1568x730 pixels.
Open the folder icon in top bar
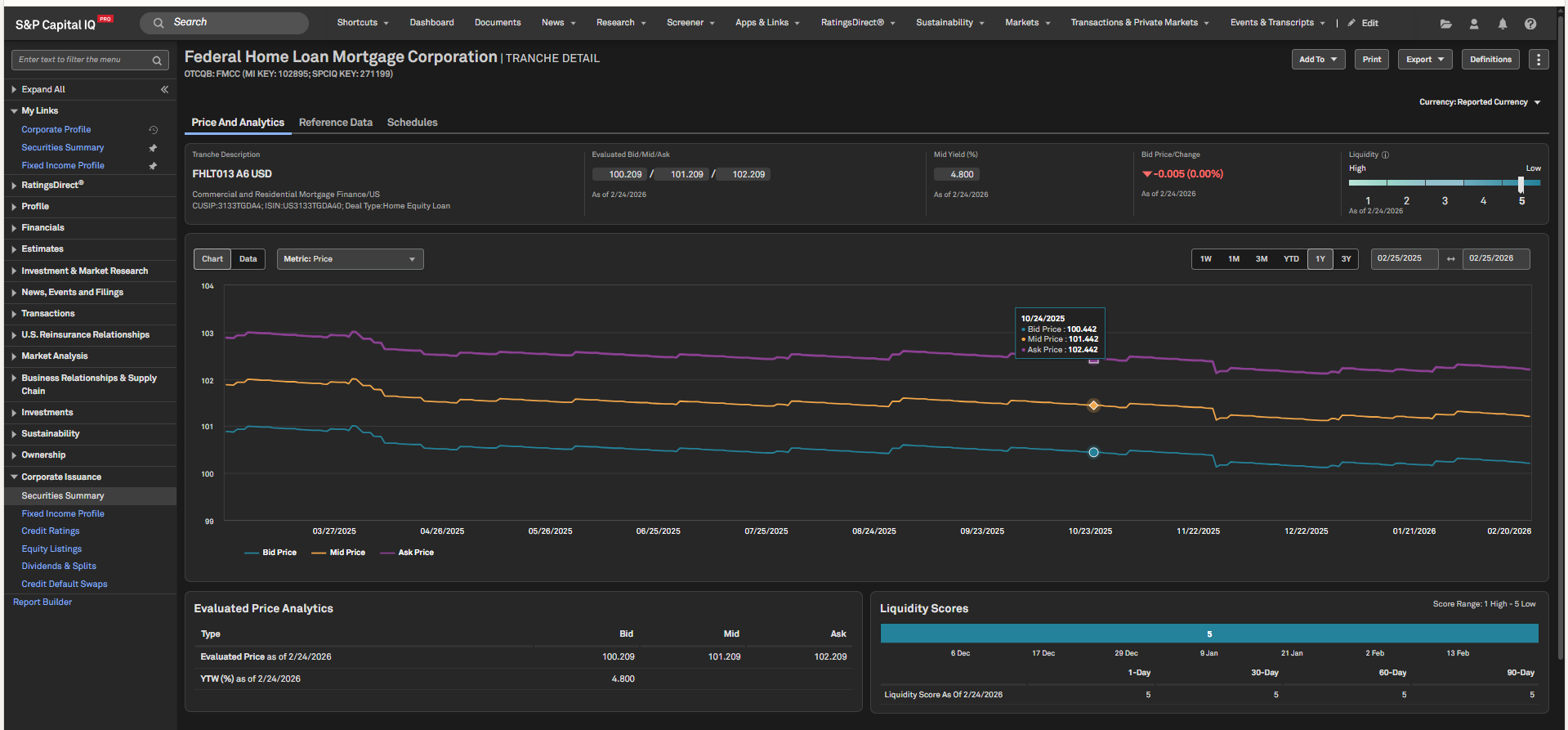pos(1445,24)
